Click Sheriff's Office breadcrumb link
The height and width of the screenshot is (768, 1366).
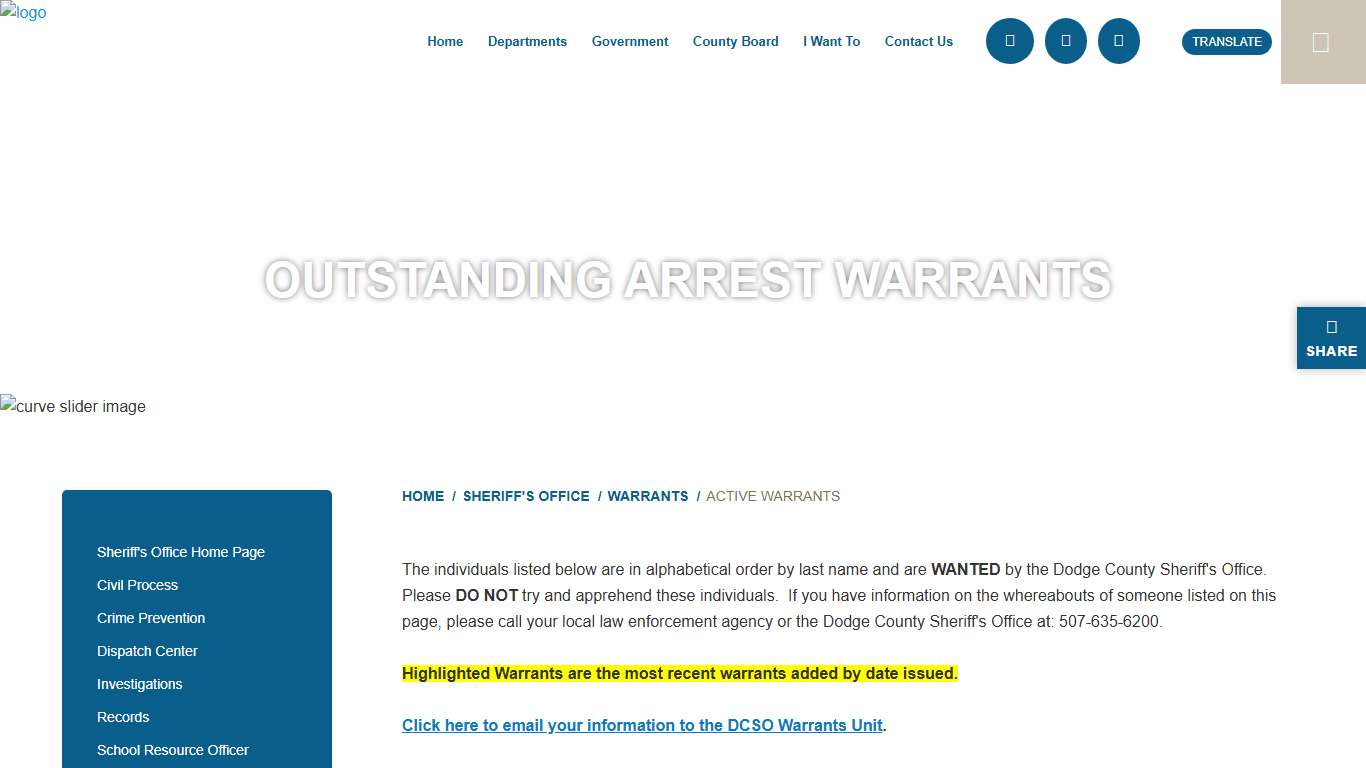coord(526,496)
